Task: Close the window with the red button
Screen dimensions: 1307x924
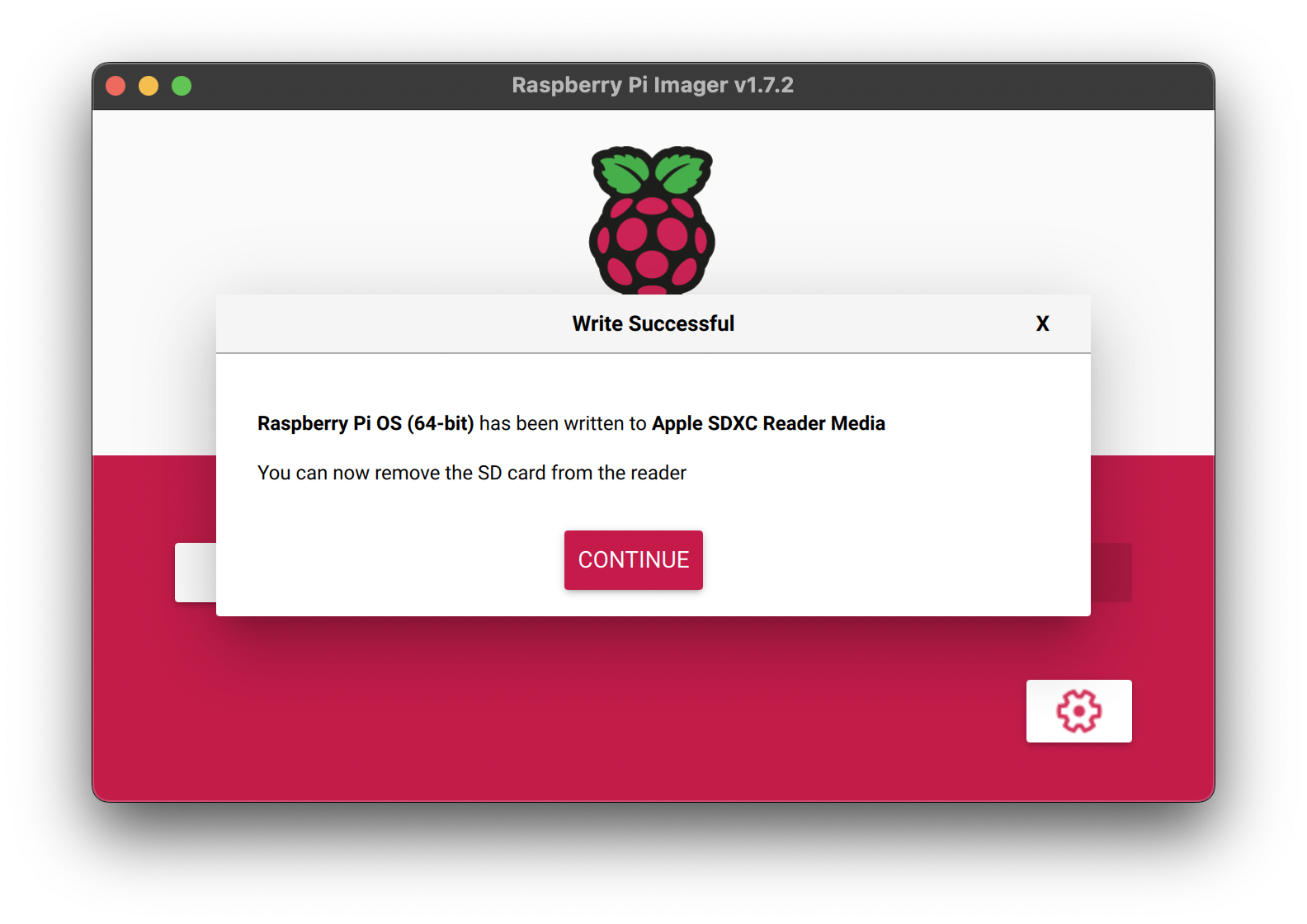Action: (116, 86)
